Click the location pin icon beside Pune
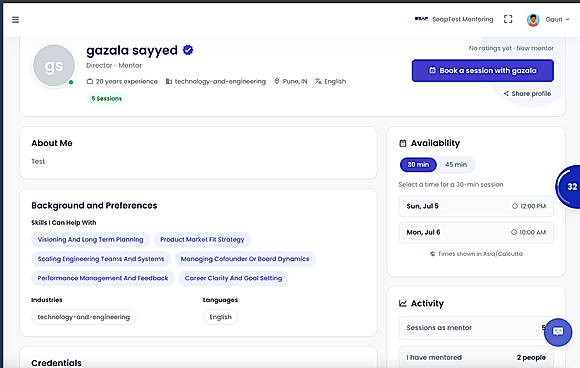The height and width of the screenshot is (368, 580). 277,81
